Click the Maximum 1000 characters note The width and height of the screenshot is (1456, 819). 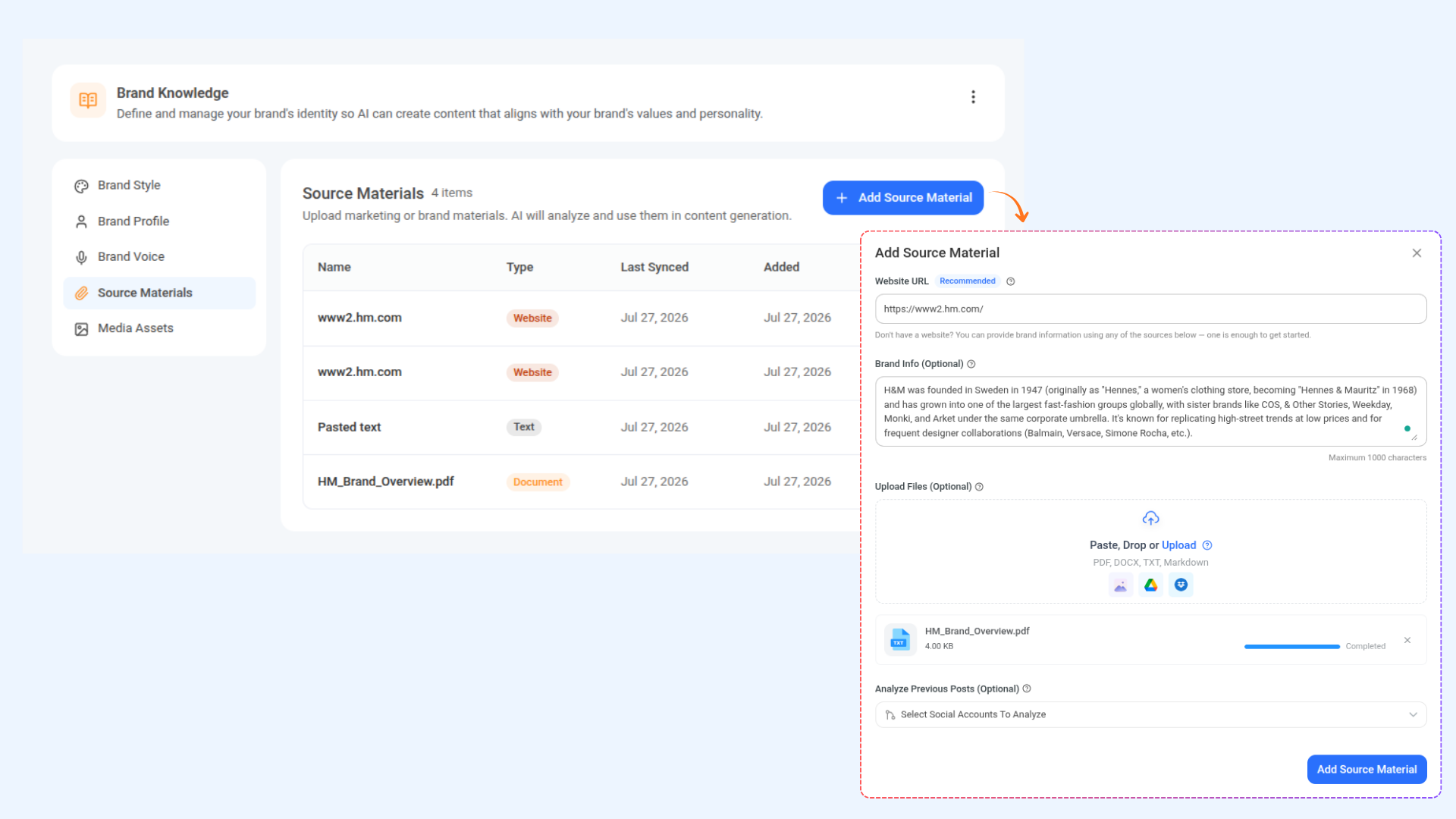point(1377,458)
